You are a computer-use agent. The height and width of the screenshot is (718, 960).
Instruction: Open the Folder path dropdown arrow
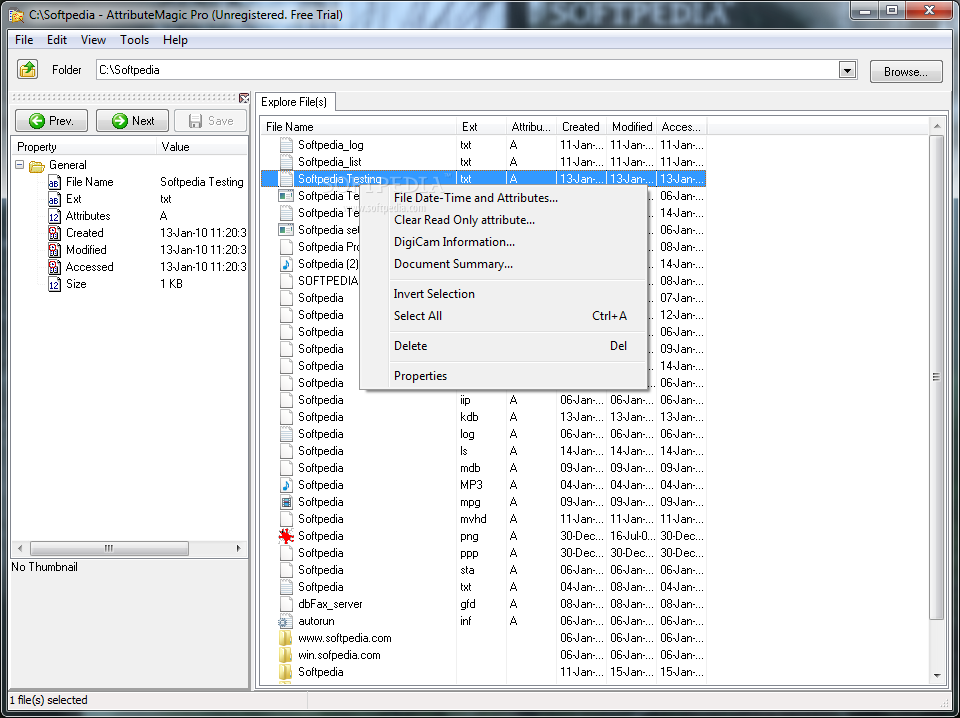click(847, 70)
